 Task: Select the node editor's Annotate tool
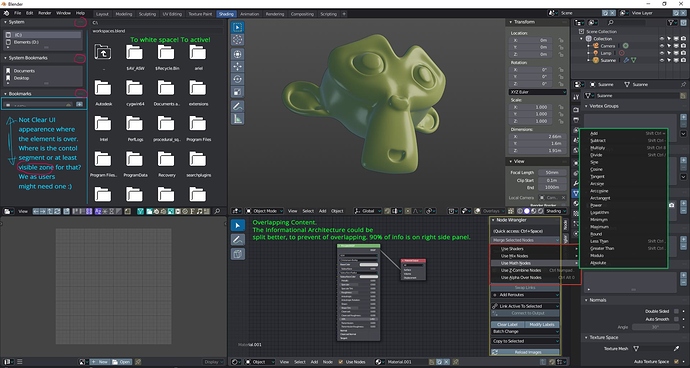[x=238, y=240]
